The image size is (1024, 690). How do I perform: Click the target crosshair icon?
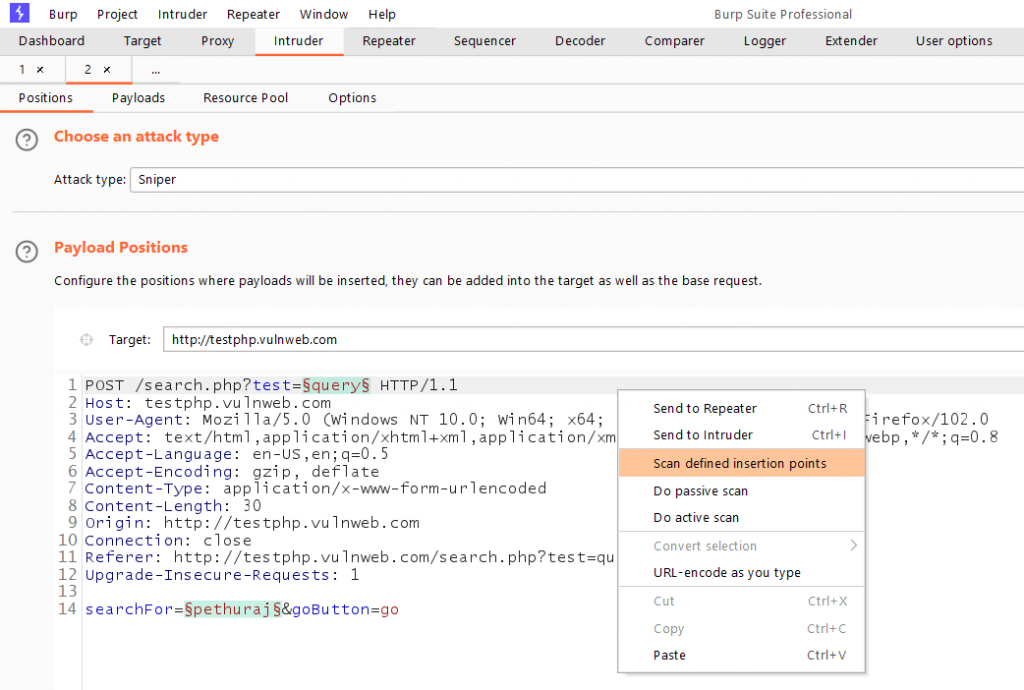click(86, 339)
